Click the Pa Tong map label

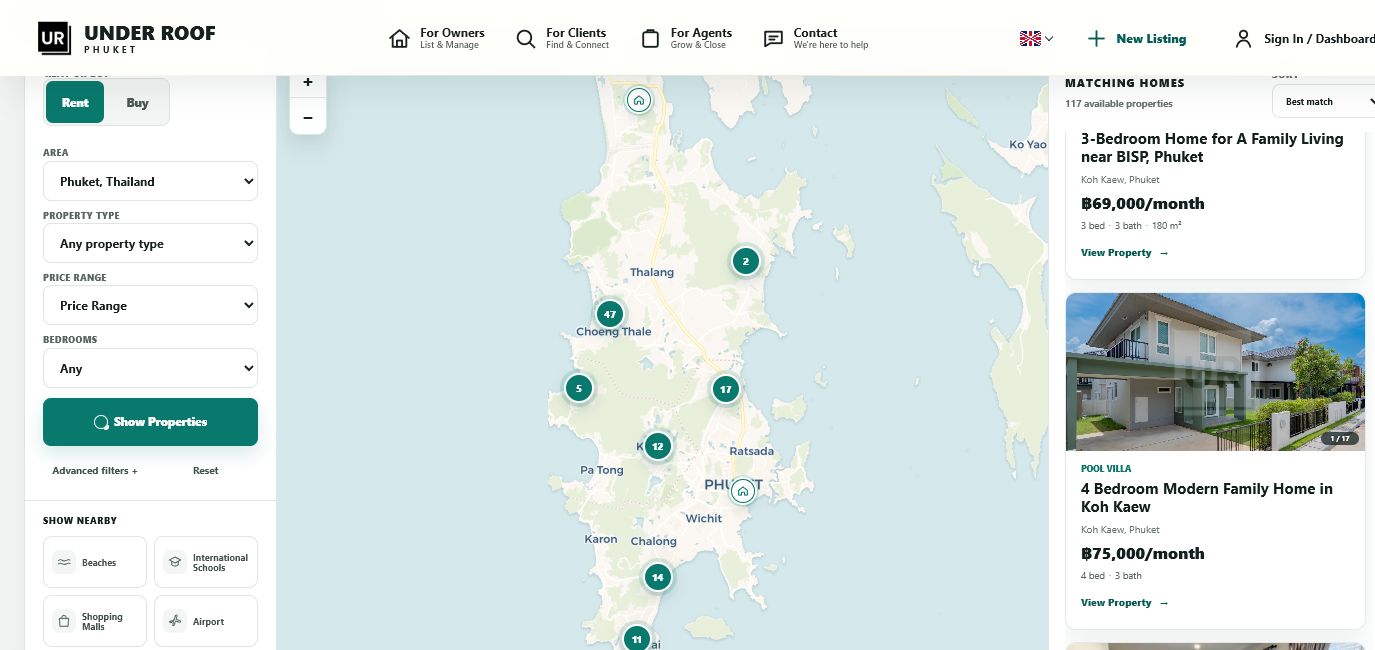[x=602, y=470]
